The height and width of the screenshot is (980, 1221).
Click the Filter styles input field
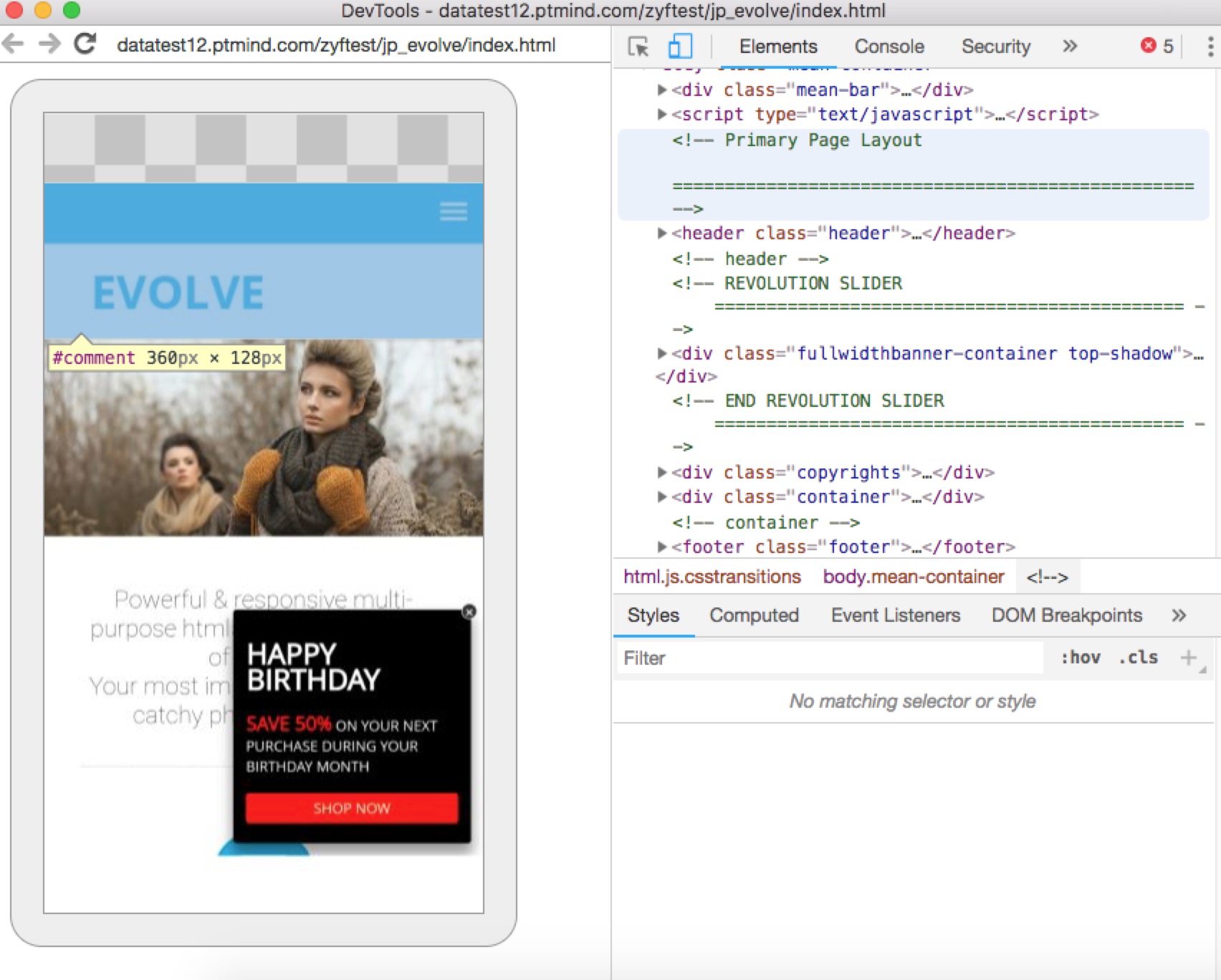pyautogui.click(x=831, y=658)
